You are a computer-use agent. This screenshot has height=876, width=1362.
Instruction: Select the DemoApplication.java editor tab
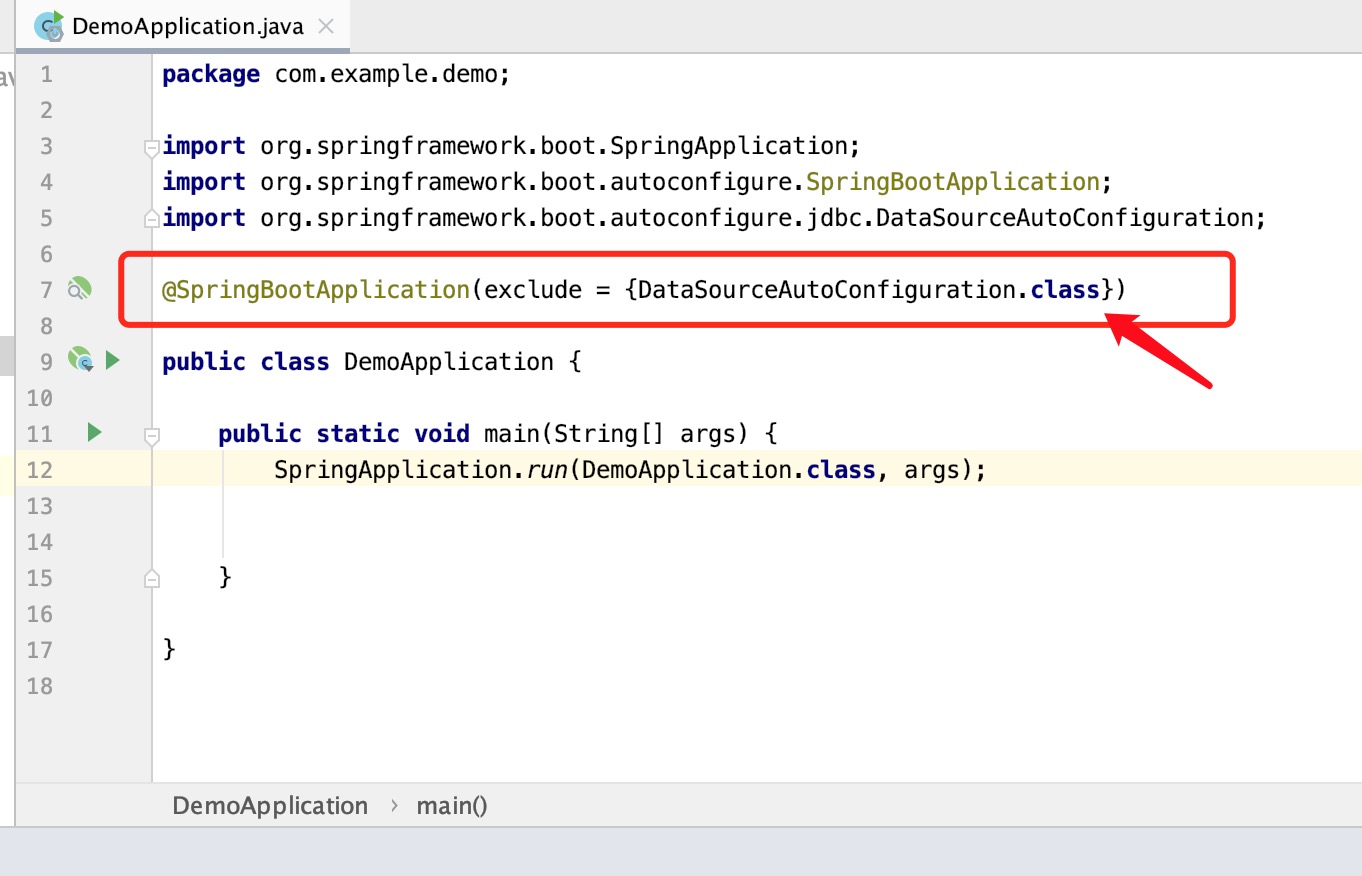[185, 26]
